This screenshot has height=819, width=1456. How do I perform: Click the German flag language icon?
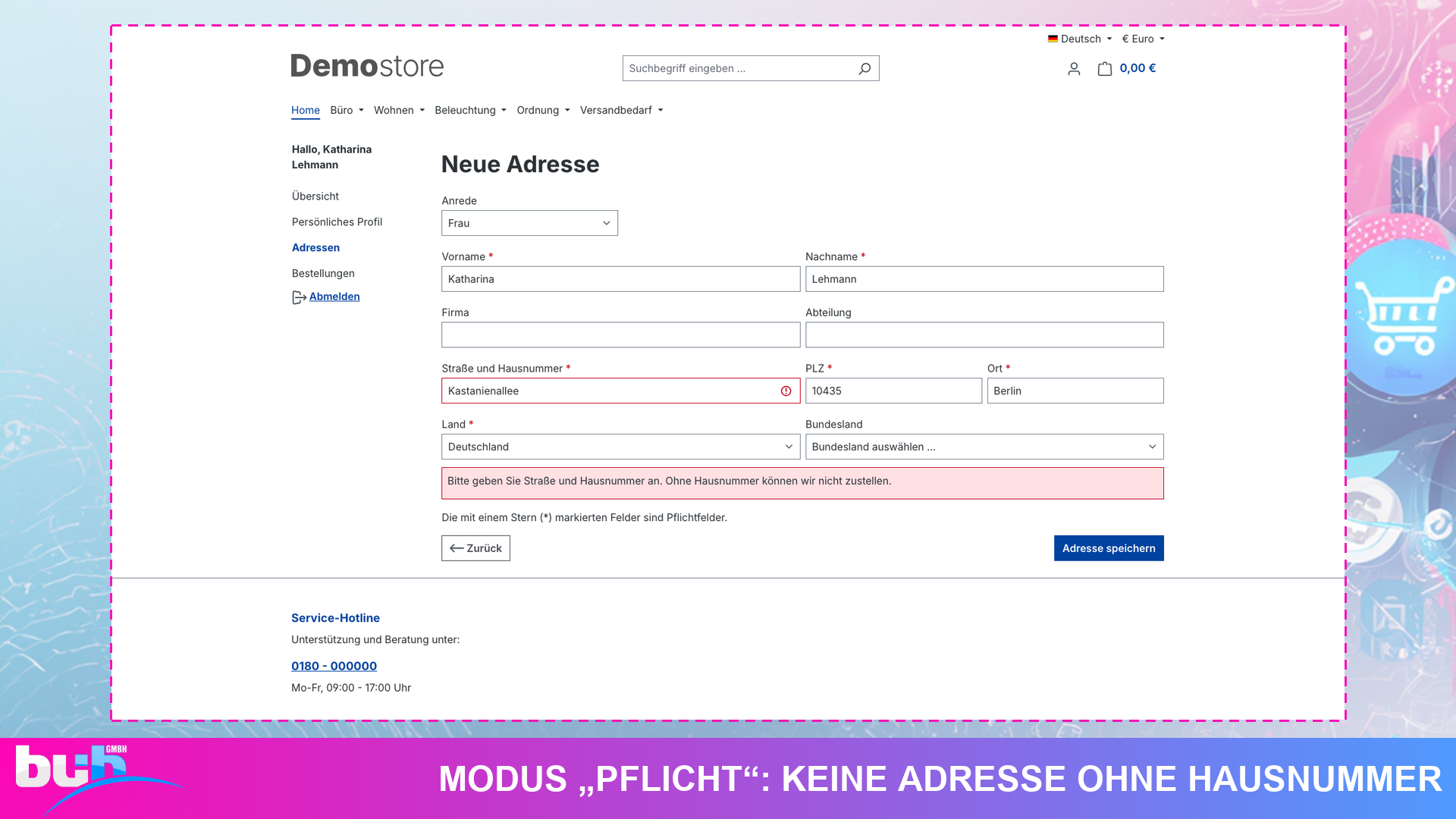tap(1053, 39)
